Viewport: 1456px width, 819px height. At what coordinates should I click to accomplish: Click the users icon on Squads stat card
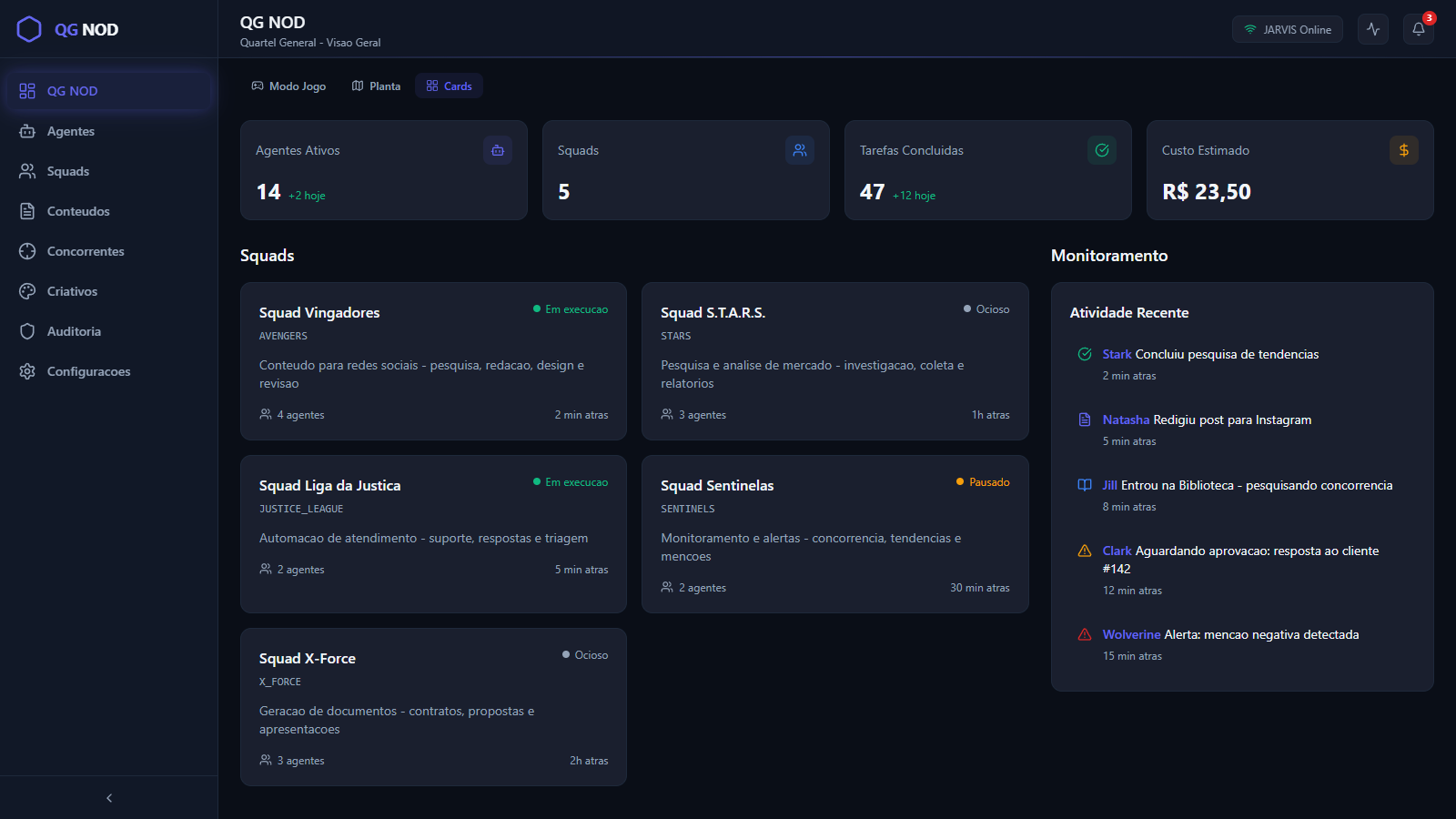point(800,150)
